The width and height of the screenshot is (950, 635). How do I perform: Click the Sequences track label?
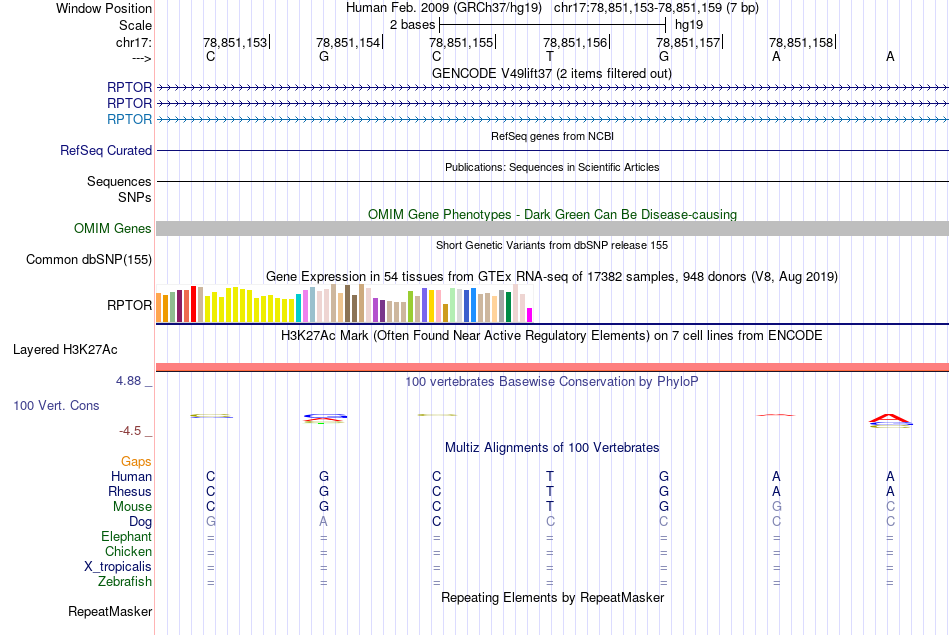[119, 181]
